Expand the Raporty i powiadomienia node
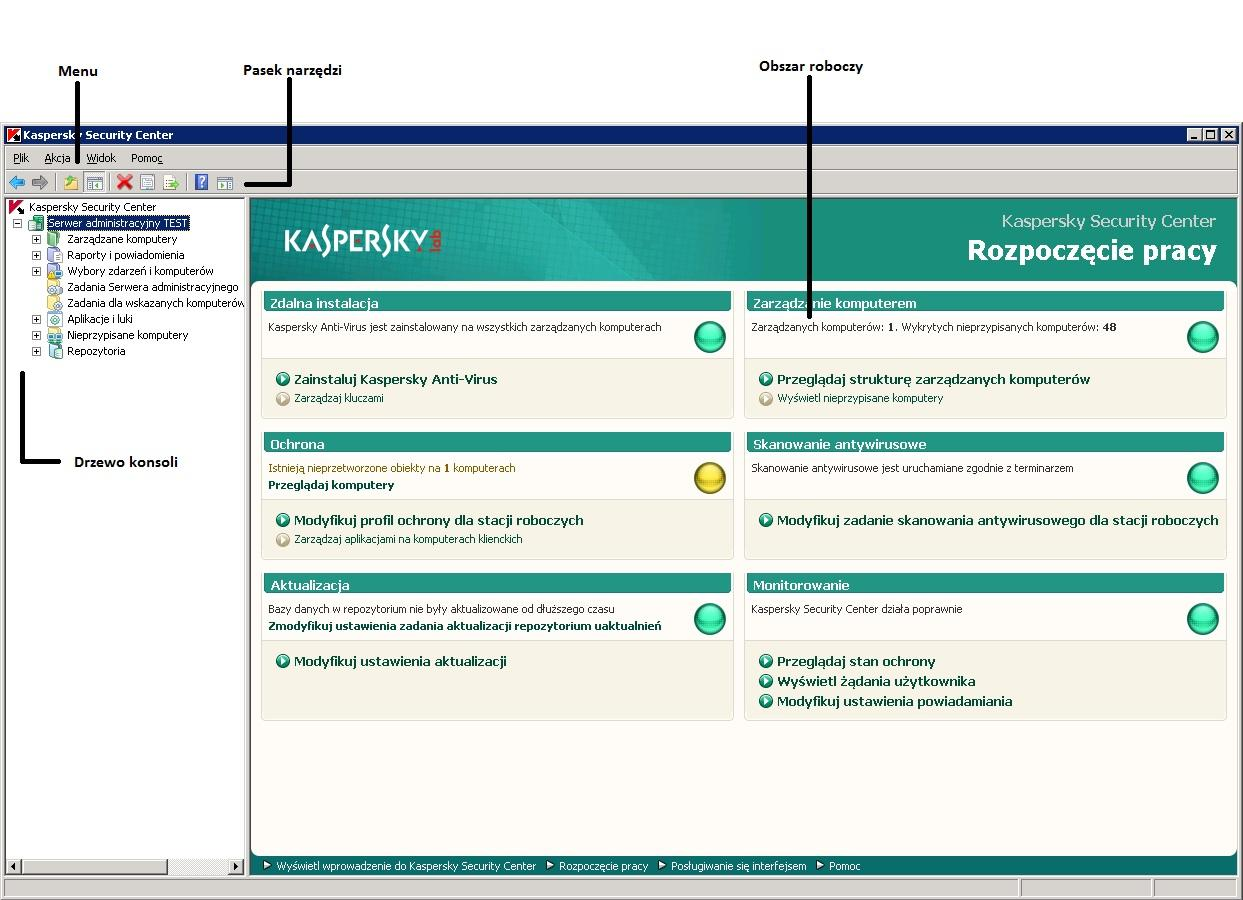 point(37,255)
